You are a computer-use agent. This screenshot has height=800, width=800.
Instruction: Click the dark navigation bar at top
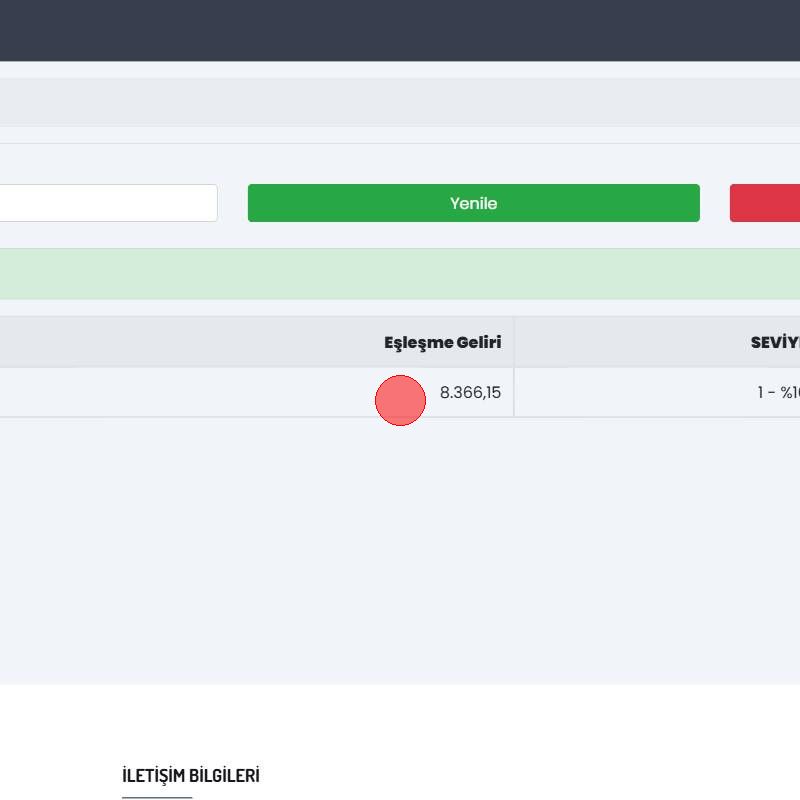point(400,30)
